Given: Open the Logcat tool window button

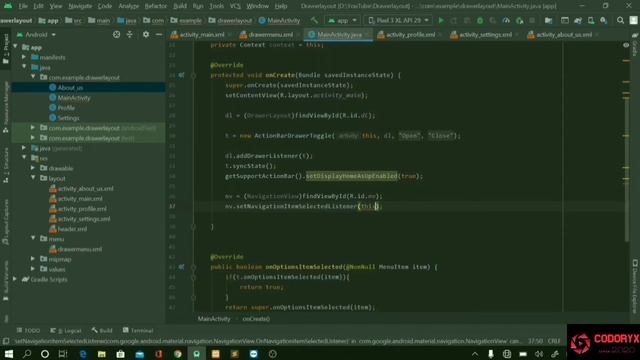Looking at the screenshot, I should tap(66, 330).
